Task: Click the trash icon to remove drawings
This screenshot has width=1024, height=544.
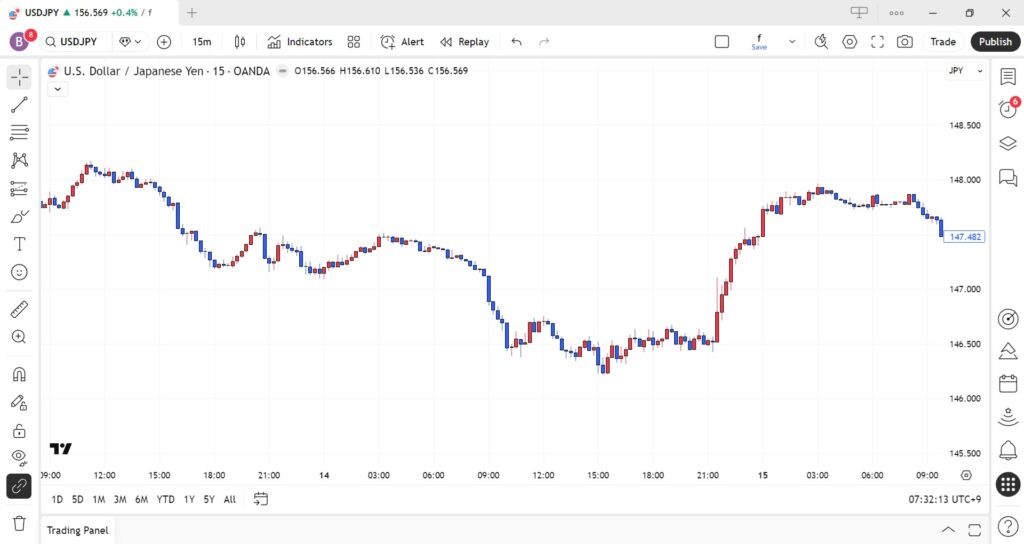Action: pyautogui.click(x=19, y=523)
